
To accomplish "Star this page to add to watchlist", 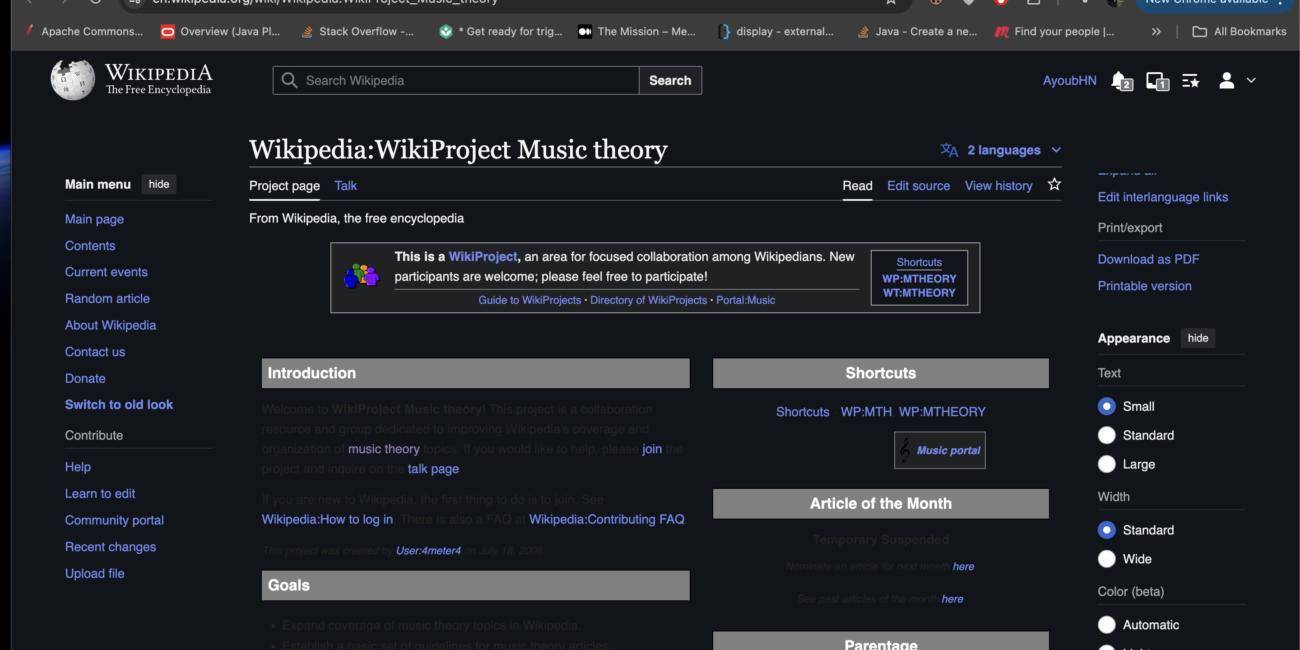I will point(1054,185).
